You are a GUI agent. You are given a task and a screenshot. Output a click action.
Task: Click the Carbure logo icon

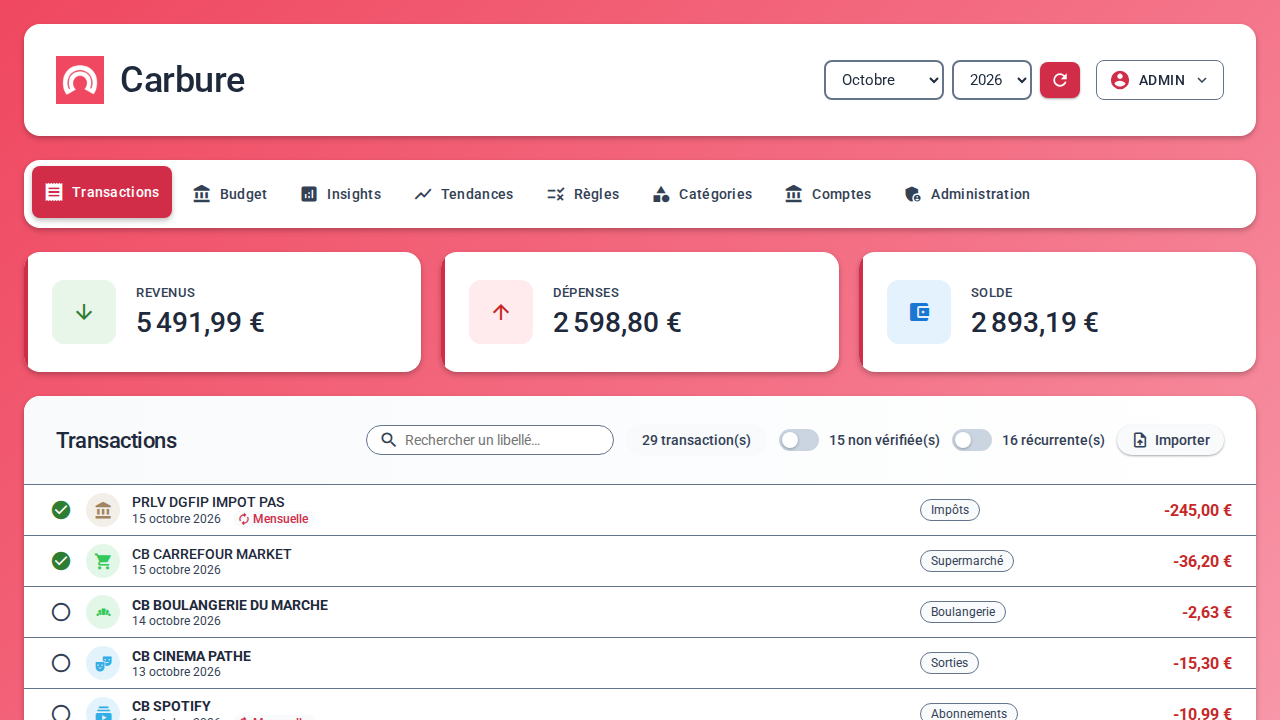pyautogui.click(x=80, y=80)
